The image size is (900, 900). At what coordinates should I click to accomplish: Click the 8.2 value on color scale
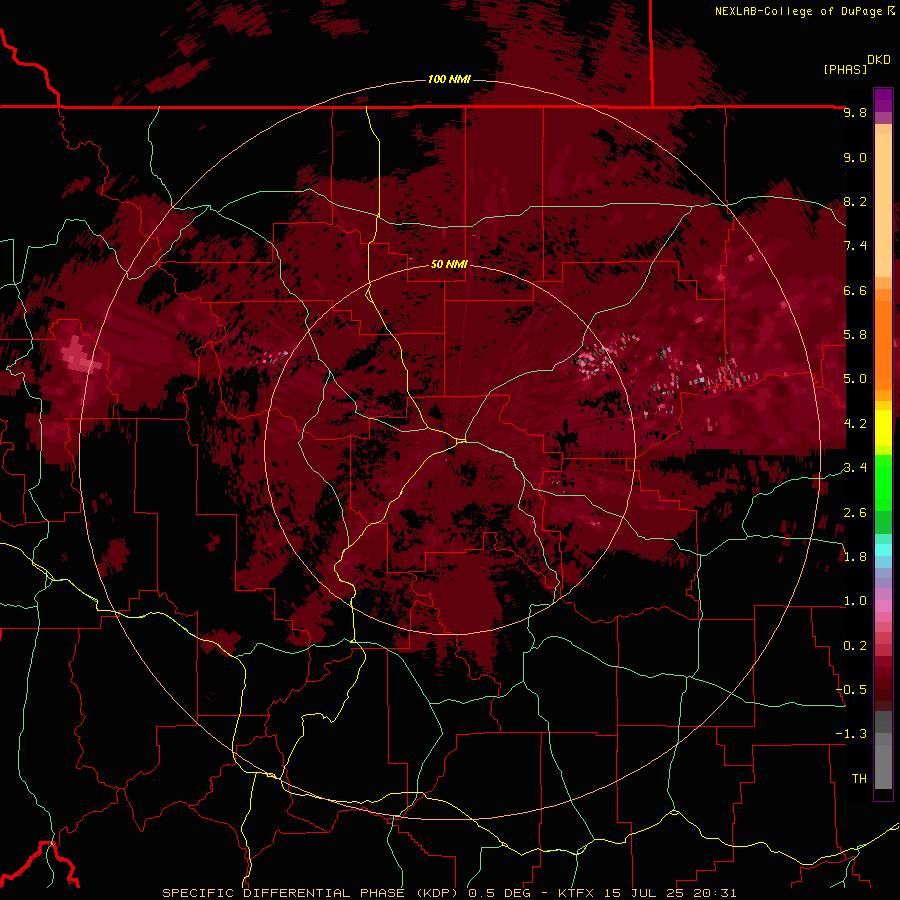855,202
